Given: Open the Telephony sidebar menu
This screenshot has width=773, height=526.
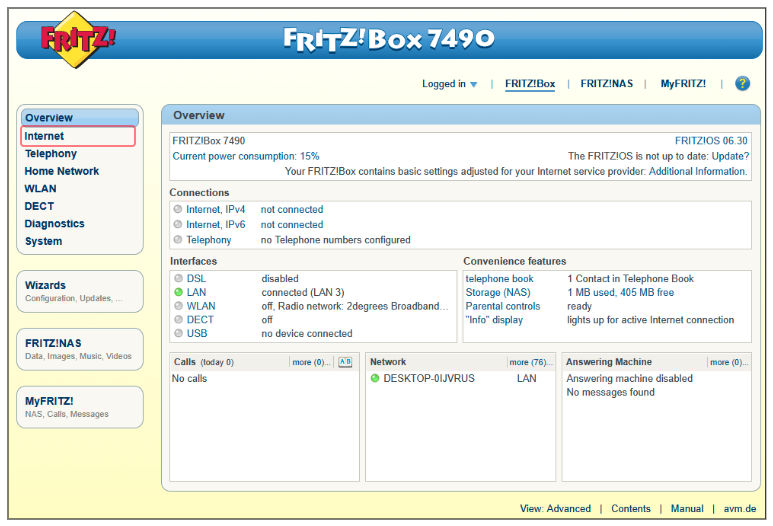Looking at the screenshot, I should pyautogui.click(x=51, y=154).
